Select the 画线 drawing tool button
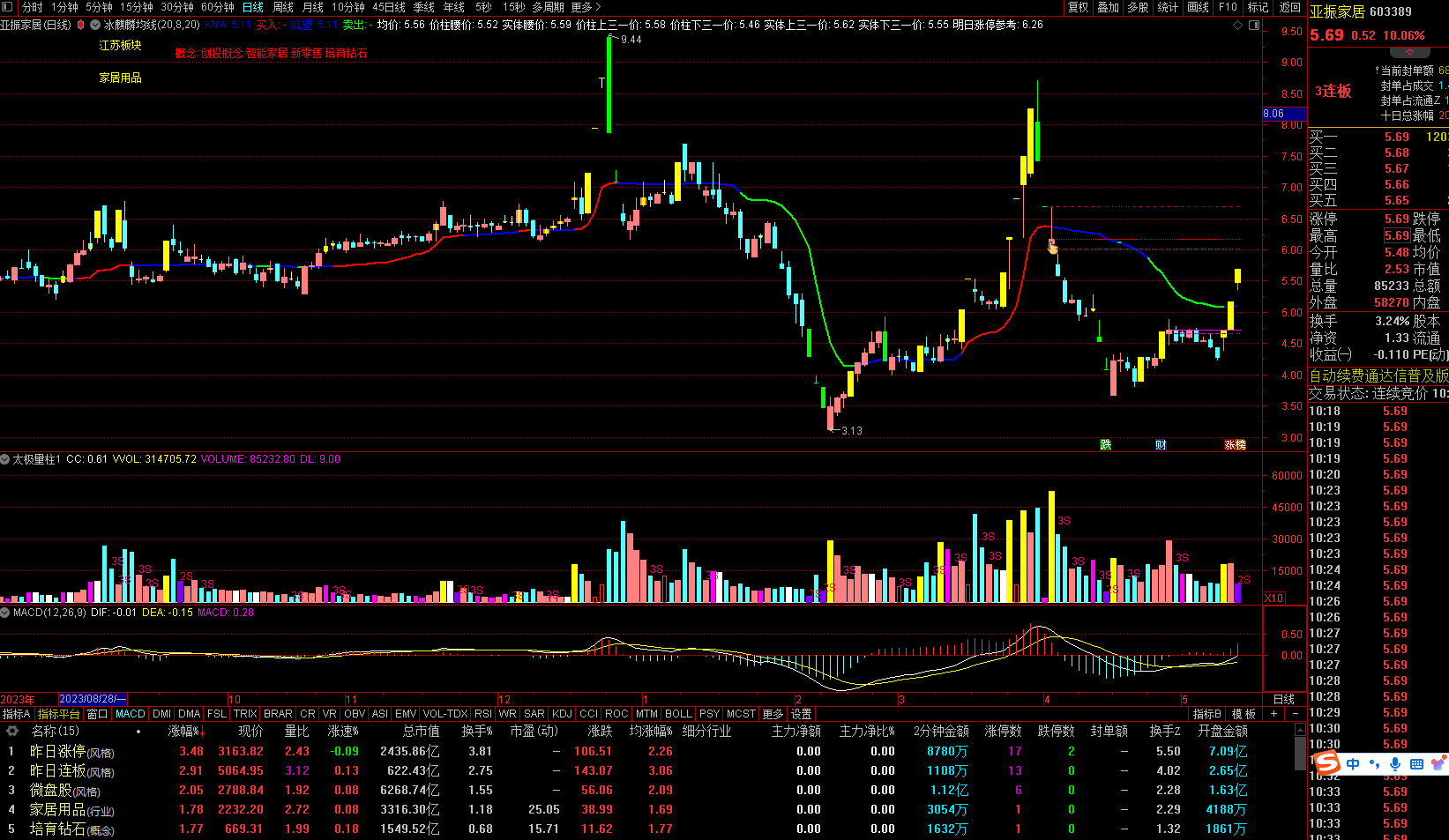Screen dimensions: 1449x840 pos(1199,7)
